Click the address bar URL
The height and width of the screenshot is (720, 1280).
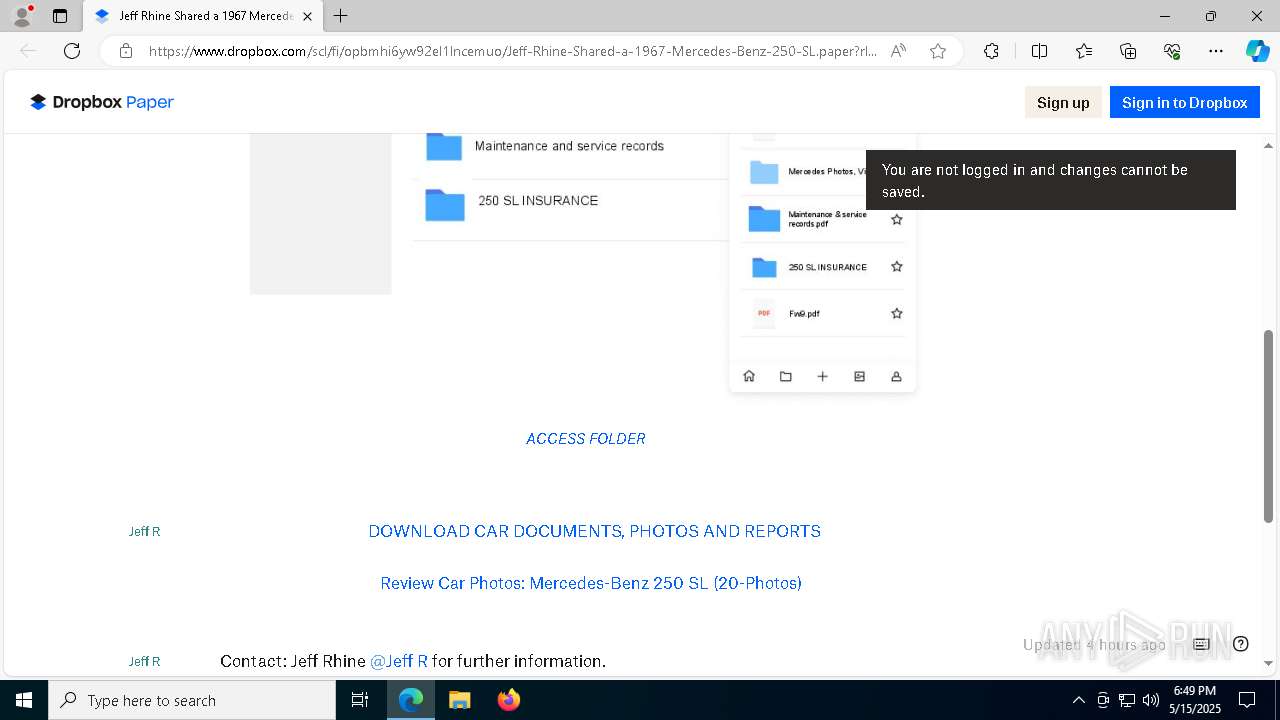(x=513, y=51)
